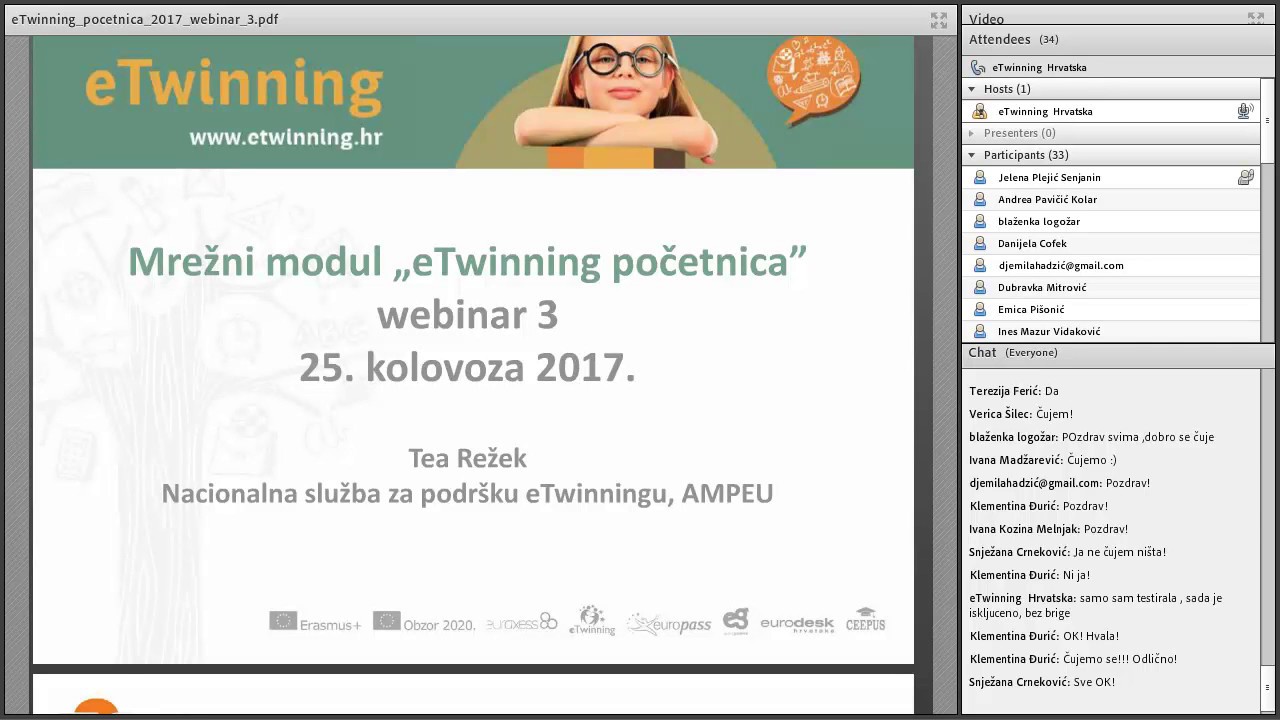1280x720 pixels.
Task: Click the status icon next to Jelena Plejić Senjanin
Action: coord(1245,177)
